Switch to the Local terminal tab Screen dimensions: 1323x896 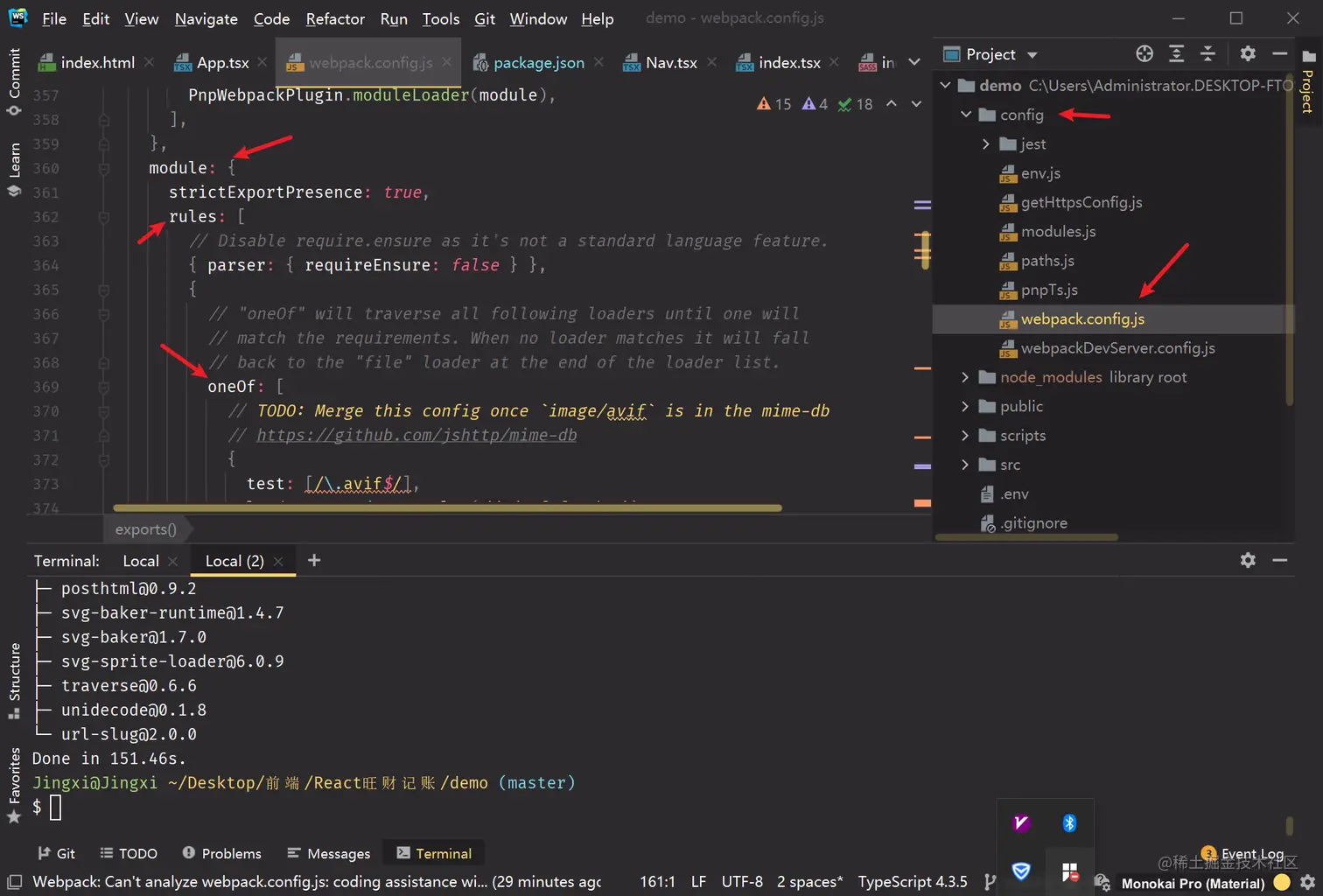coord(141,561)
